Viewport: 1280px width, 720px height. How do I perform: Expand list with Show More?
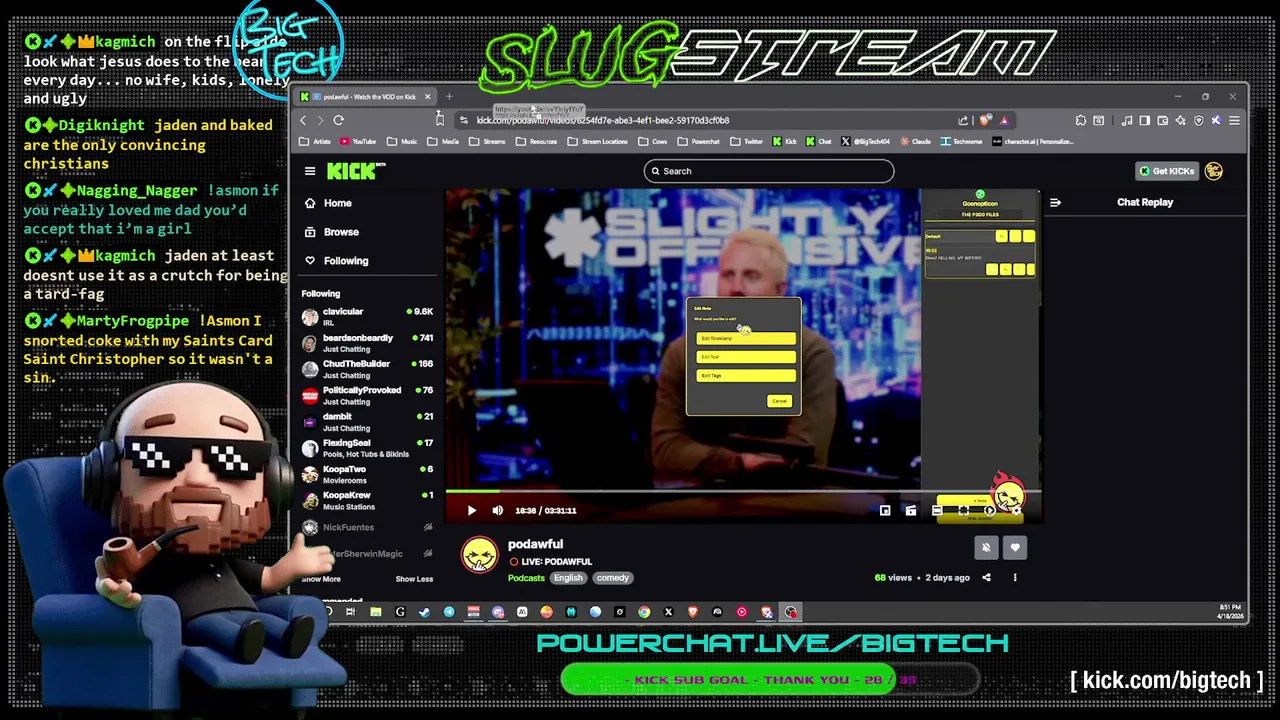(321, 579)
